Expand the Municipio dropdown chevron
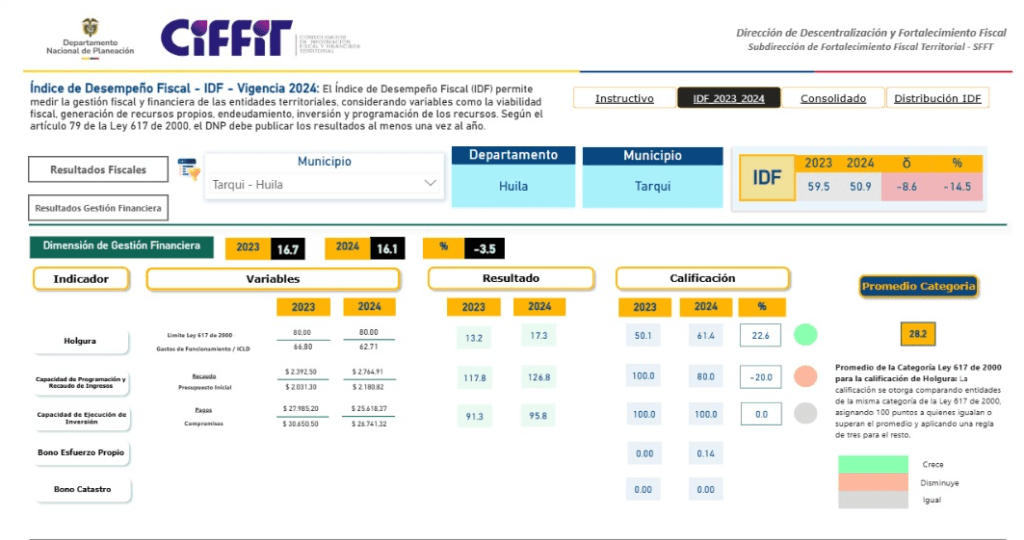 click(431, 184)
